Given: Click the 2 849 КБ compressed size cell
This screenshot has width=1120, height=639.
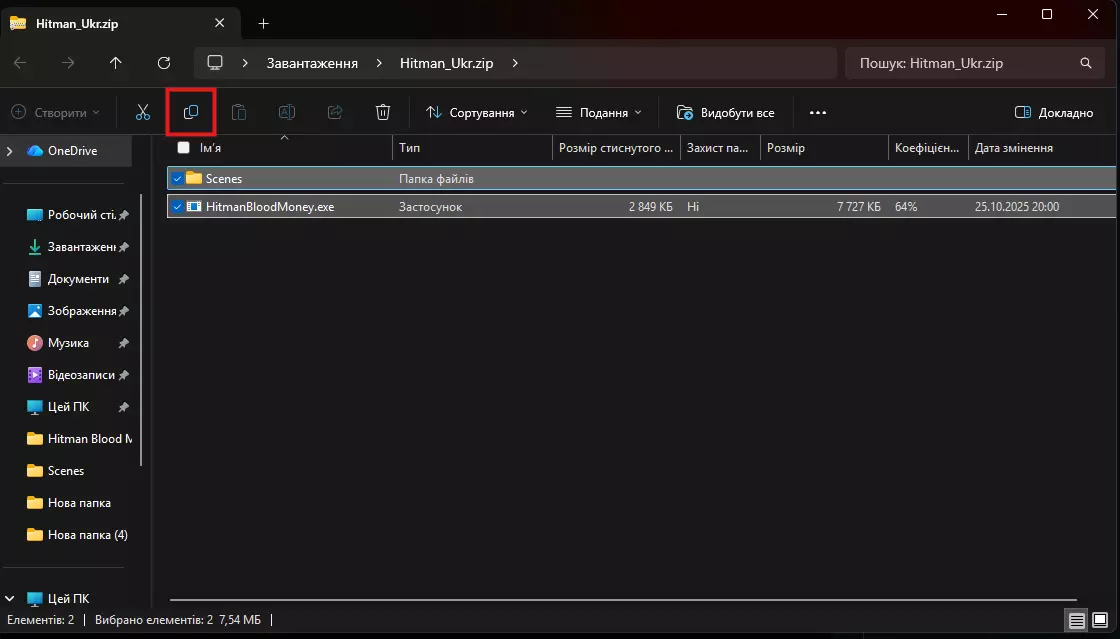Looking at the screenshot, I should coord(651,206).
